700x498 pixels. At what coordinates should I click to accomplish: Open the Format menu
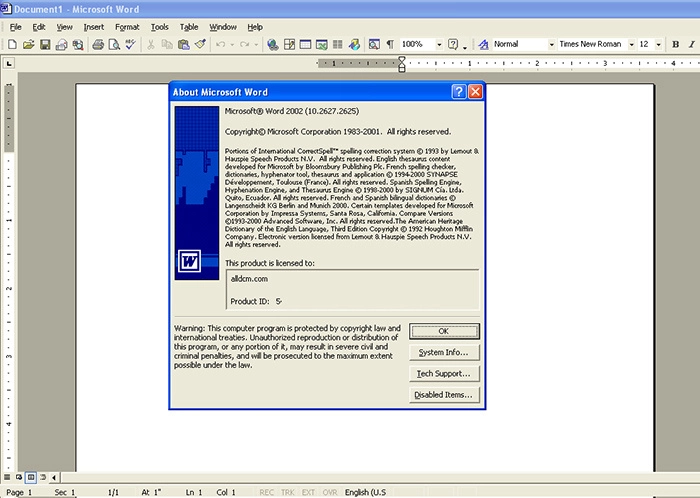(x=127, y=27)
